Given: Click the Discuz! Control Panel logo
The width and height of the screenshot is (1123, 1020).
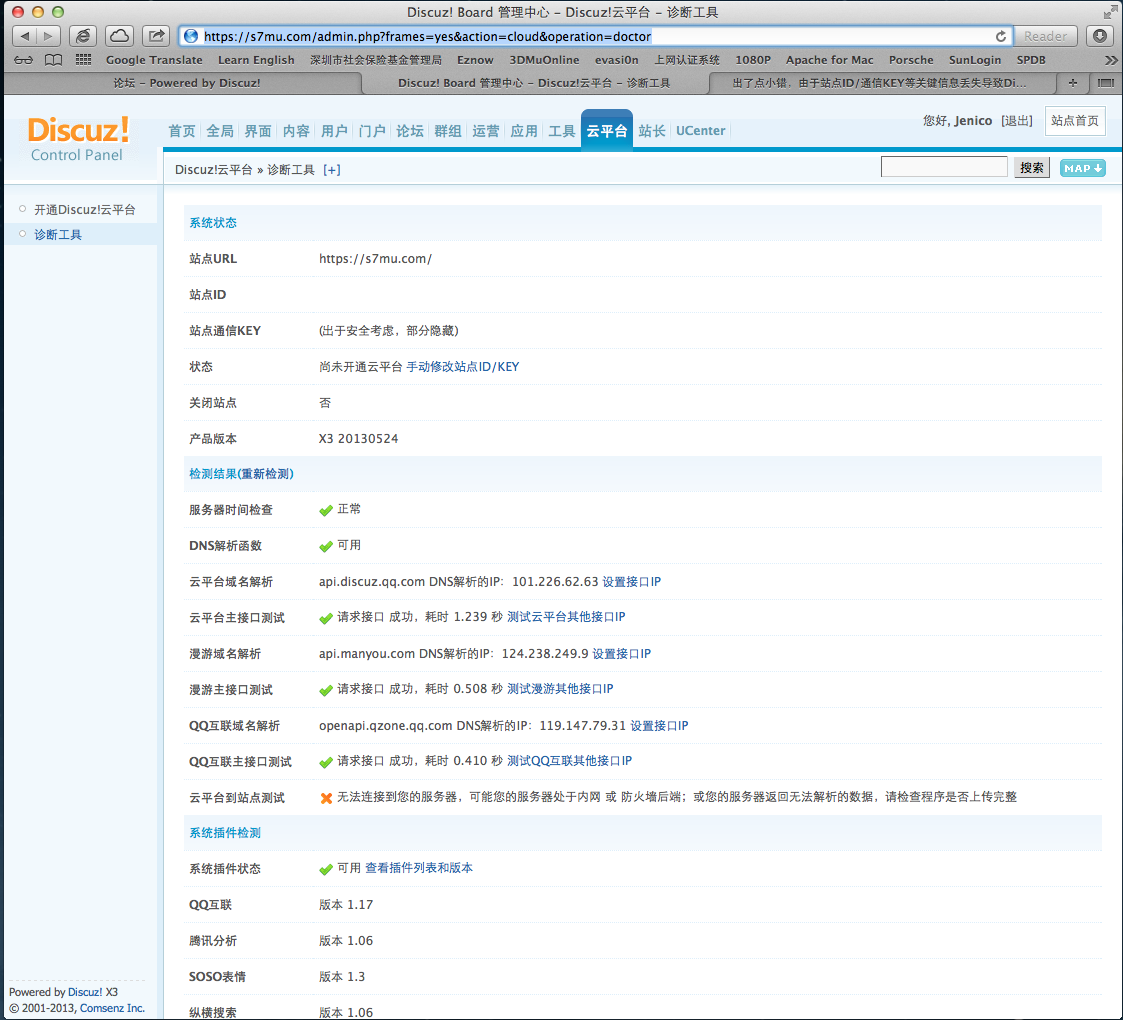Looking at the screenshot, I should pos(77,139).
